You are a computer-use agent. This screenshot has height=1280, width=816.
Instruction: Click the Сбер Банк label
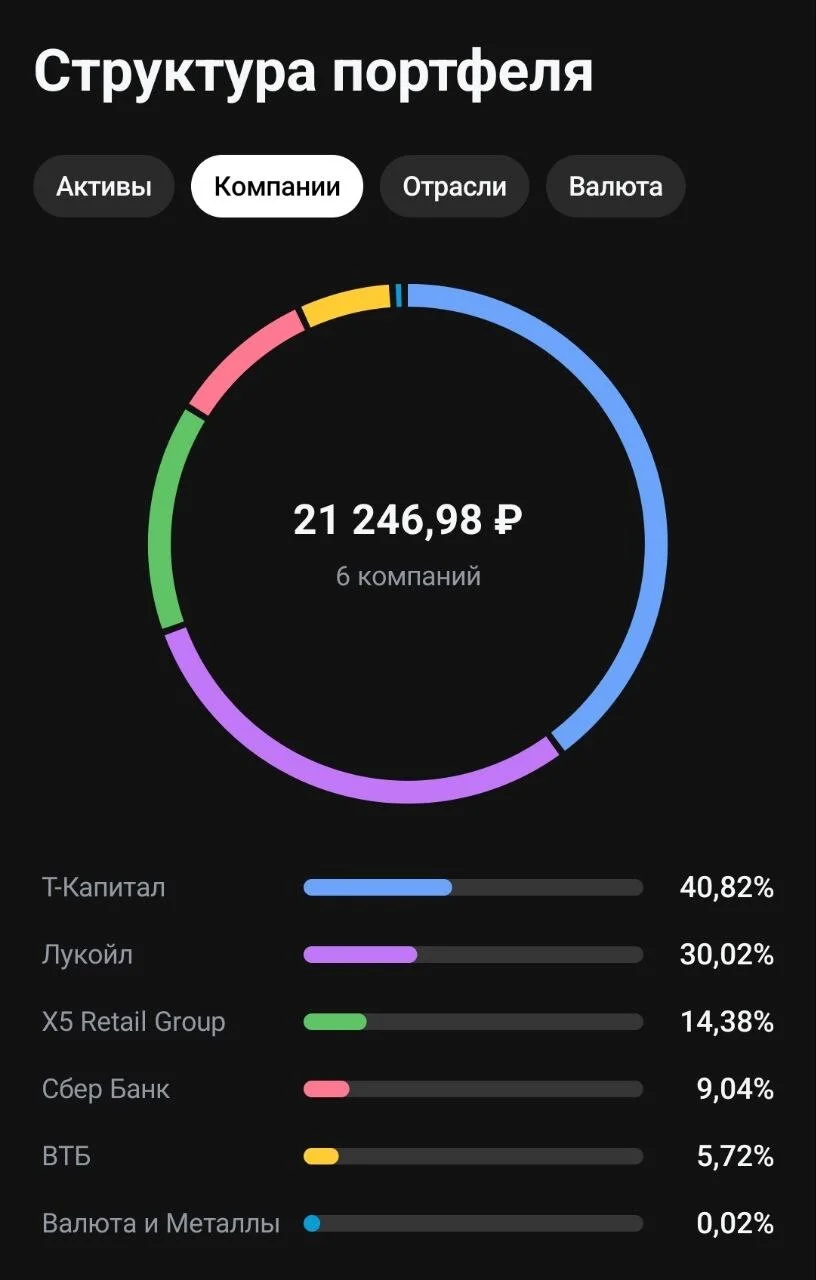pyautogui.click(x=106, y=1089)
